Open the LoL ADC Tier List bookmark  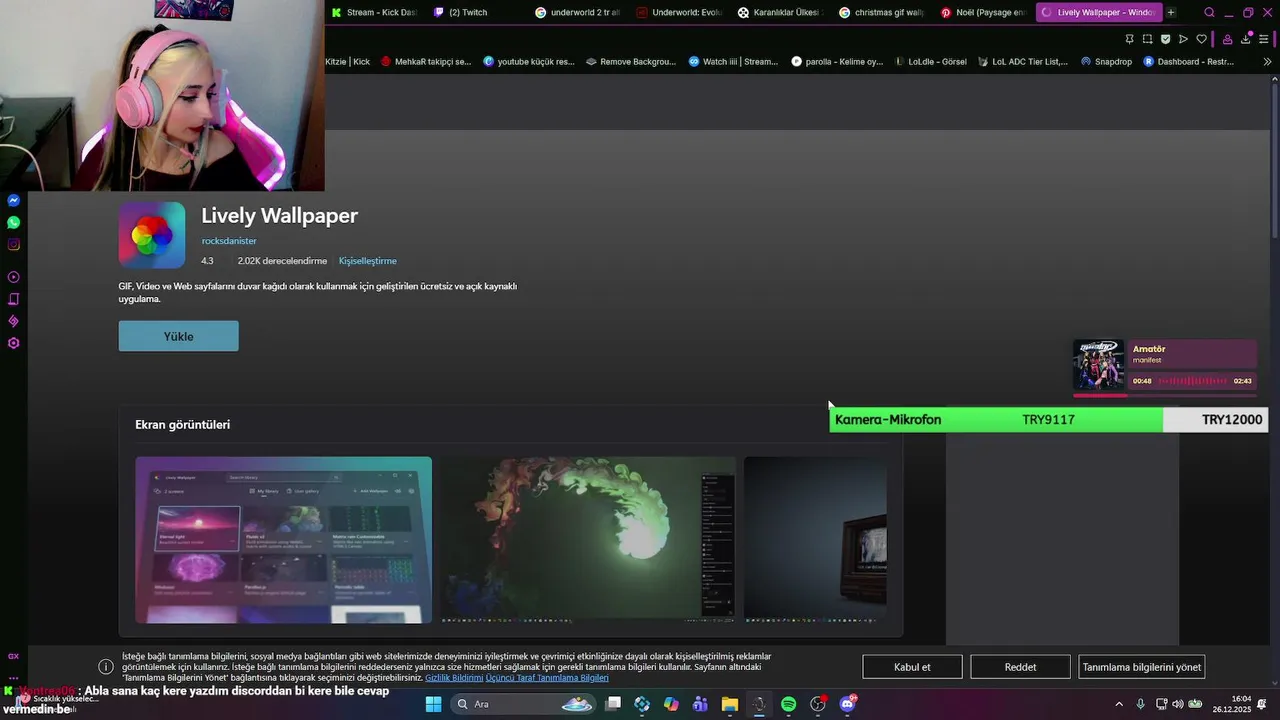(x=1022, y=61)
